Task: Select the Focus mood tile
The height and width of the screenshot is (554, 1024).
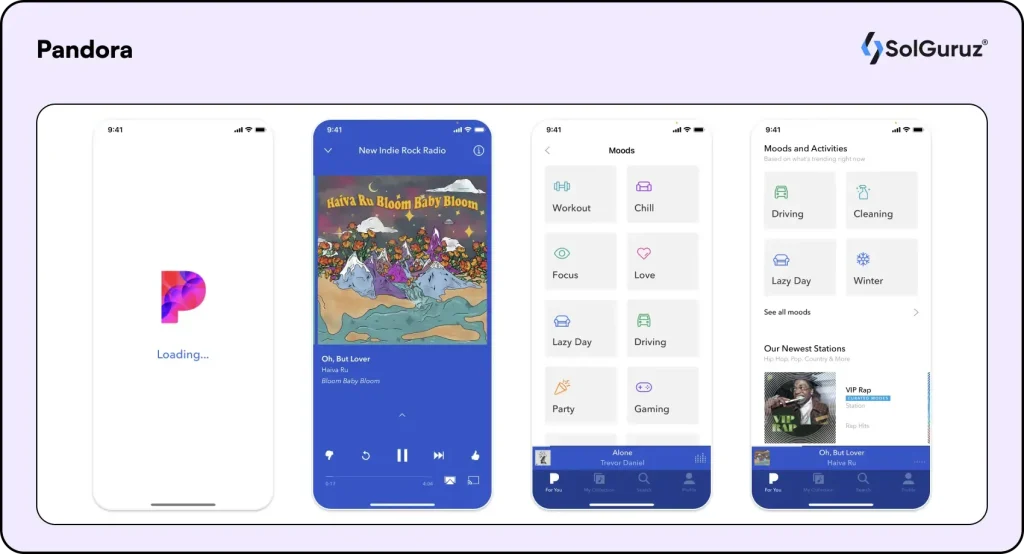Action: click(x=581, y=261)
